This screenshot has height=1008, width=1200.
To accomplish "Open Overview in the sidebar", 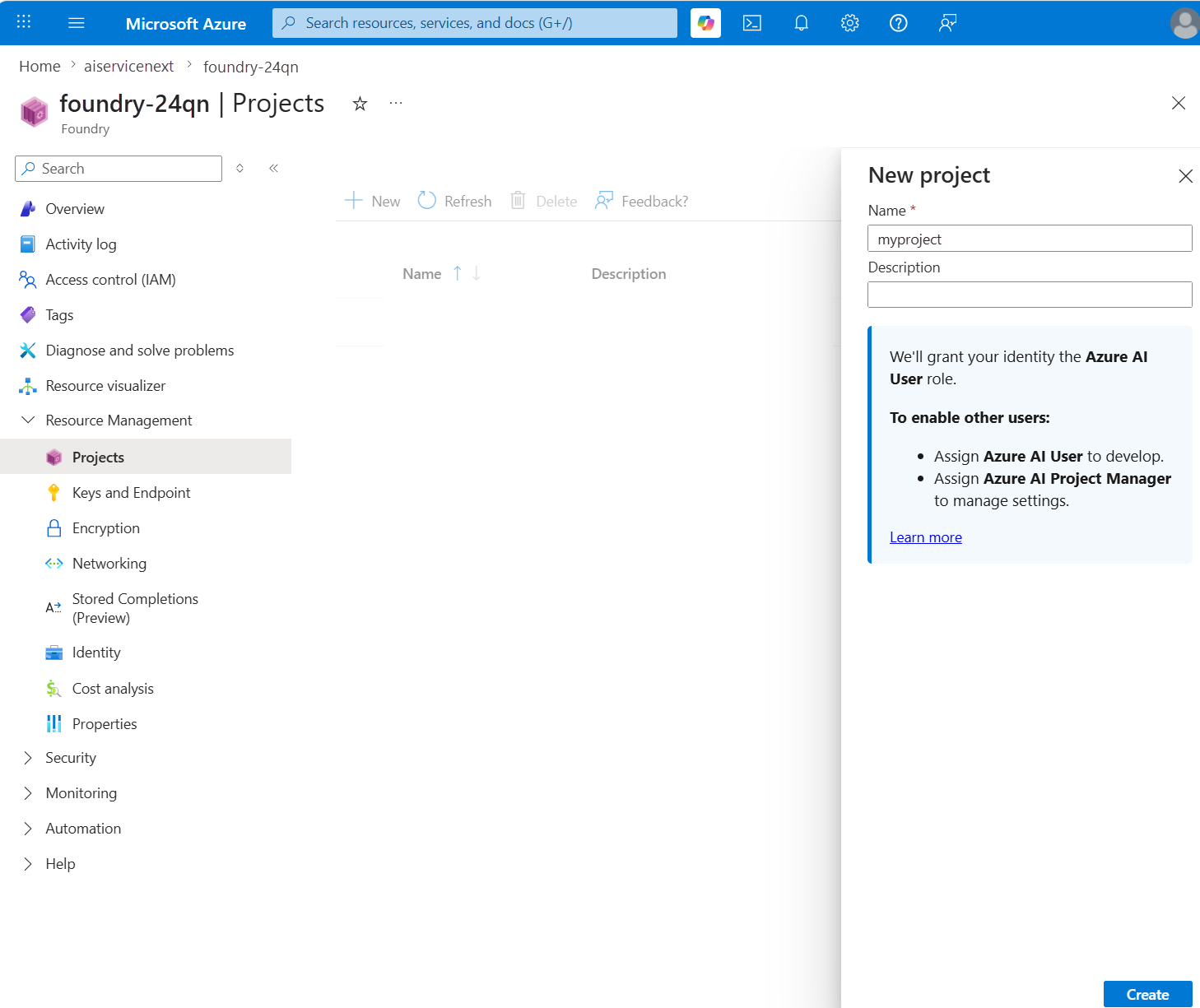I will [x=75, y=209].
